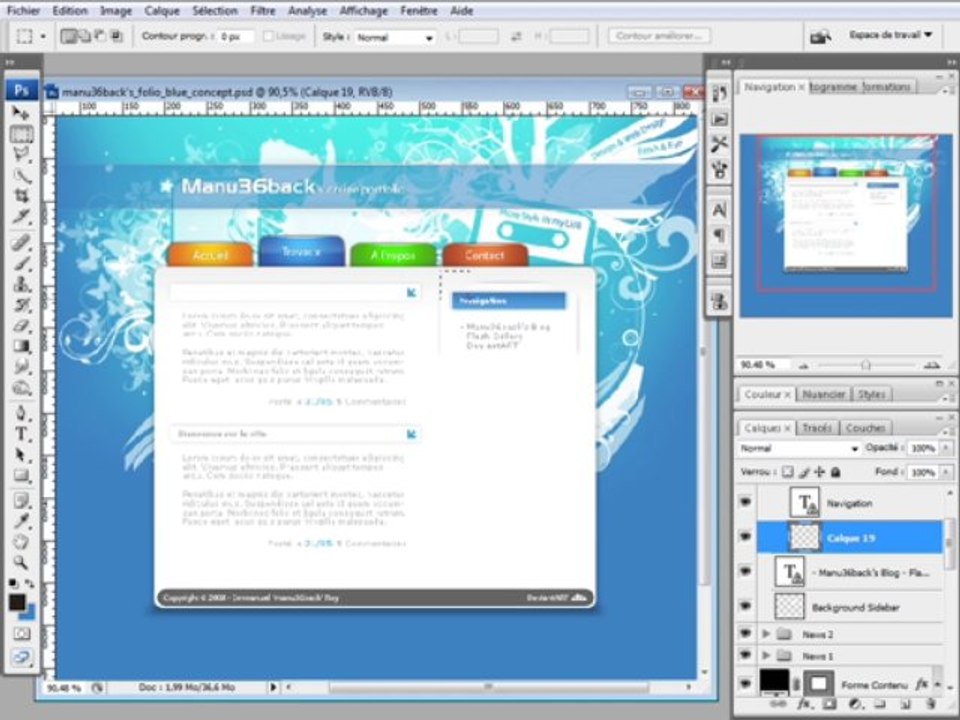Open the Calque menu

coord(162,10)
